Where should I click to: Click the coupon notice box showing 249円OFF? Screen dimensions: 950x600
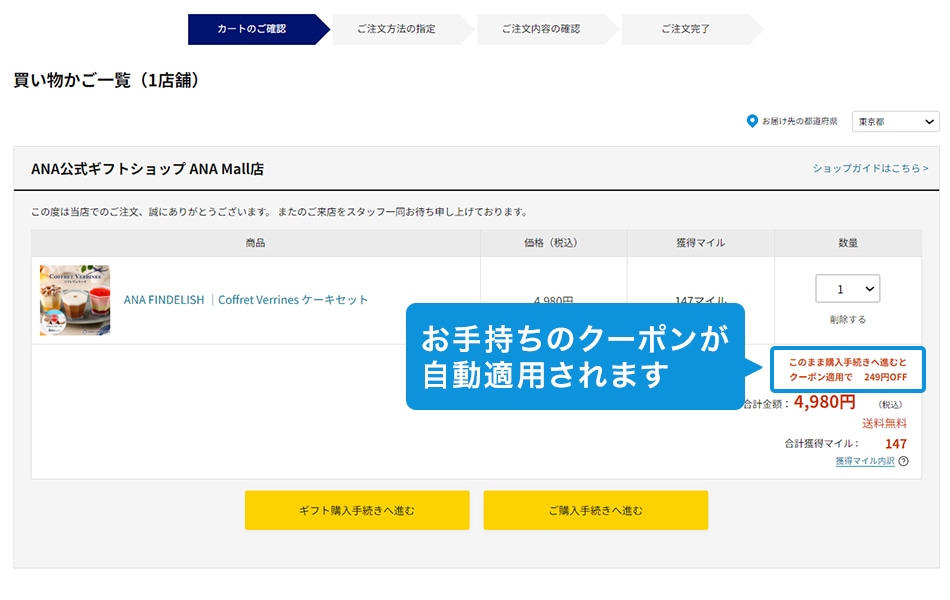point(848,371)
